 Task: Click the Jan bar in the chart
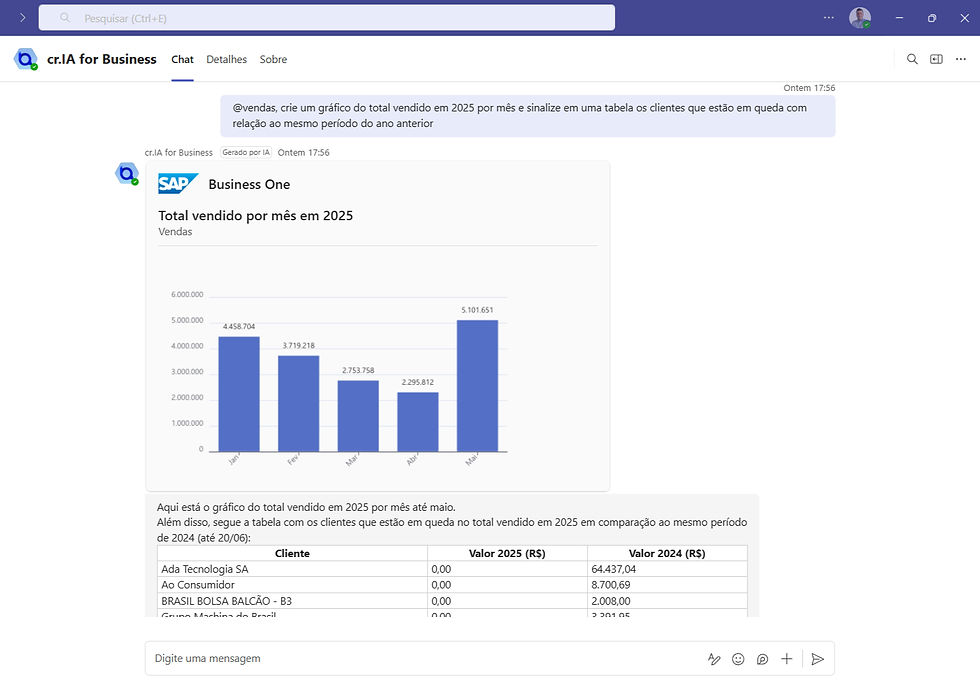(239, 394)
